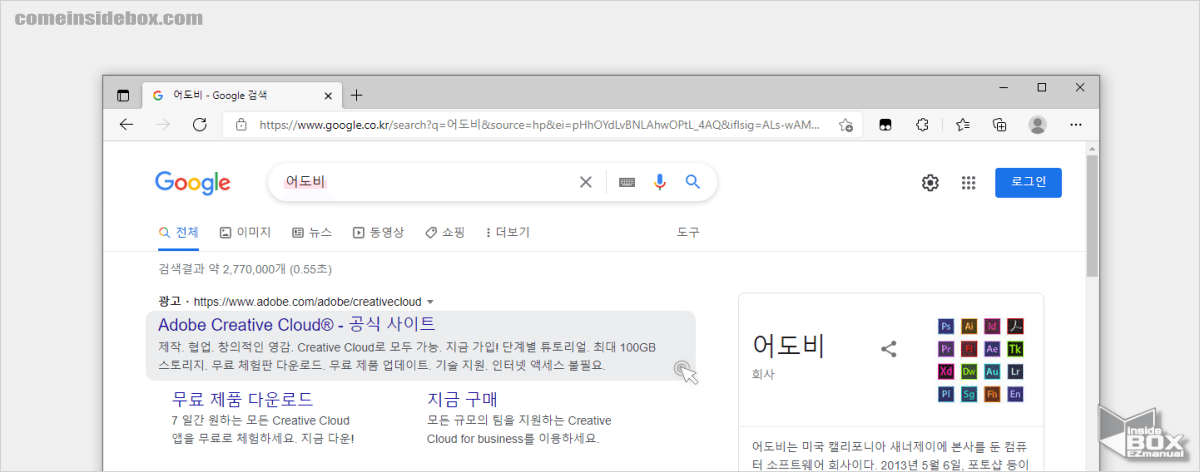Screen dimensions: 1200x472
Task: Open the on-screen keyboard input tool
Action: 627,182
